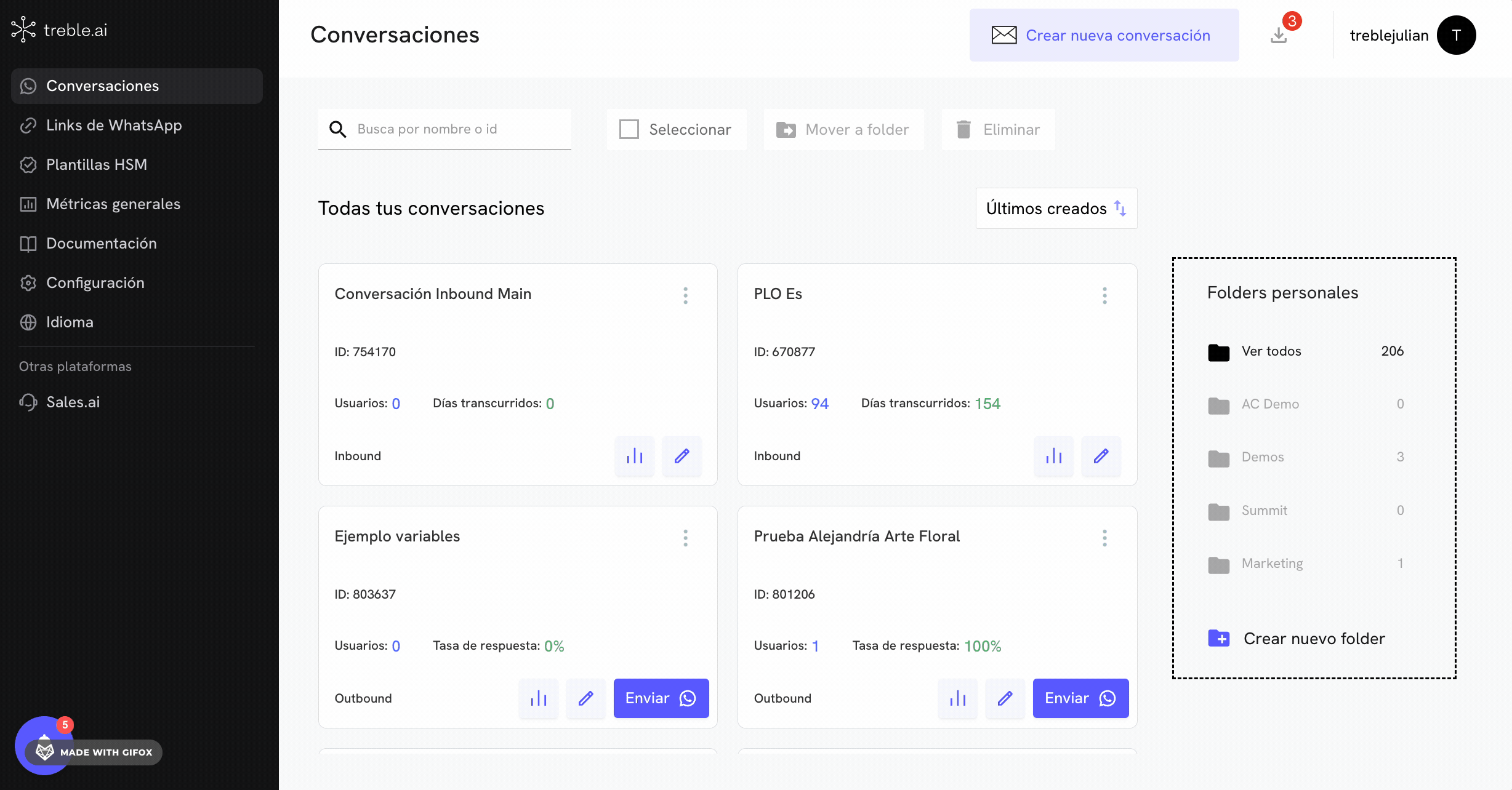Select the Ver todos folder
Screen dimensions: 1512x790
point(1271,351)
